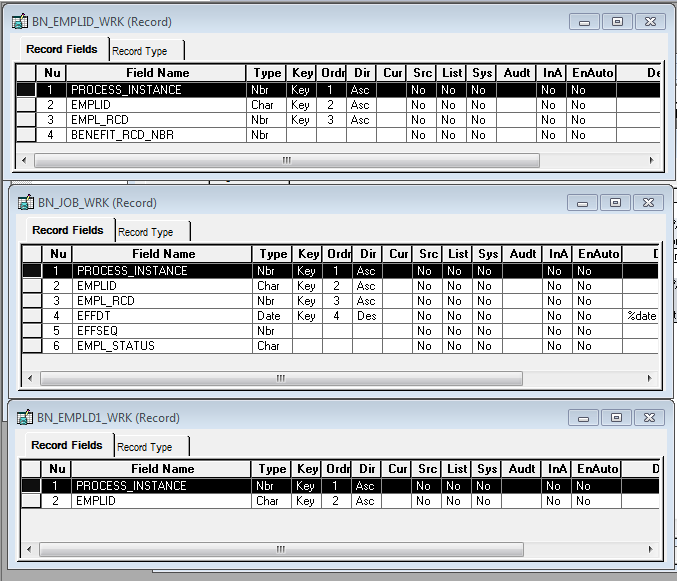
Task: Click right scroll arrow in BN_JOB_WRK
Action: click(x=650, y=379)
